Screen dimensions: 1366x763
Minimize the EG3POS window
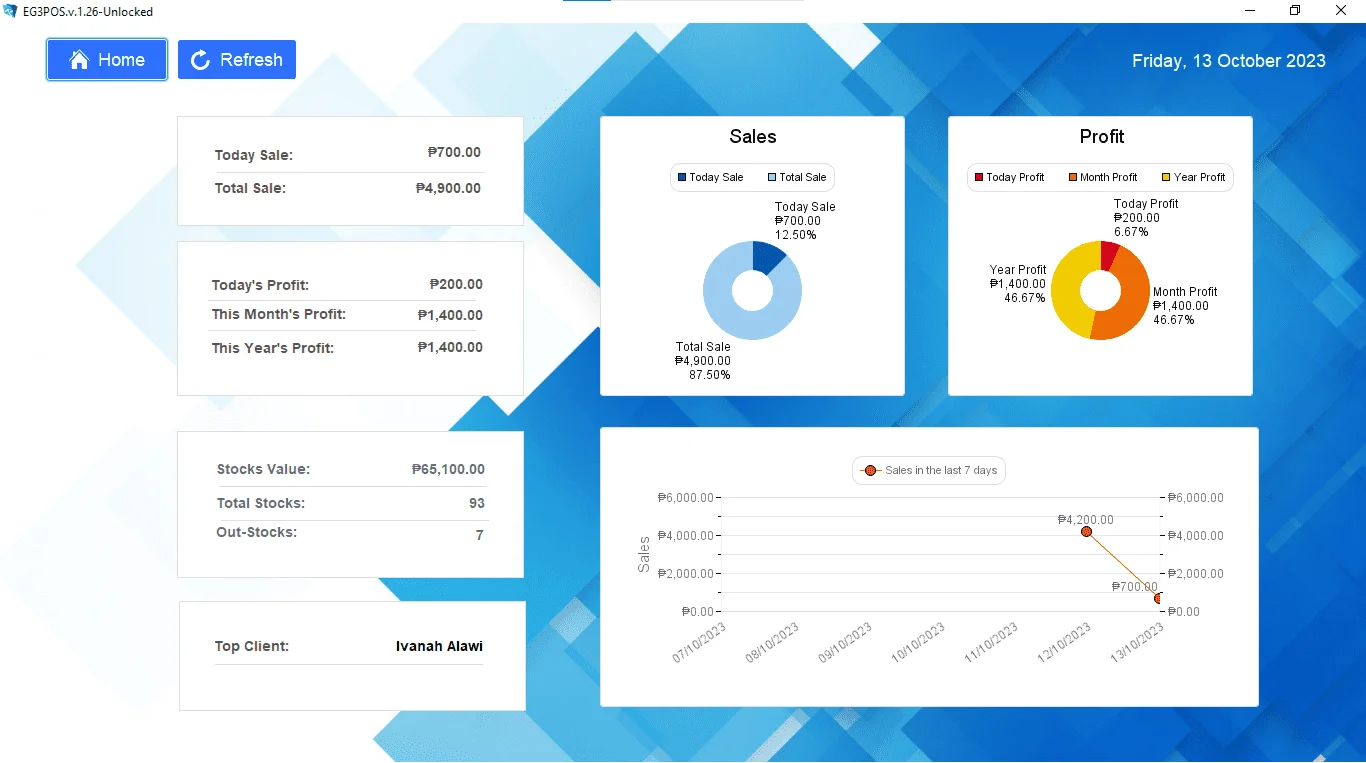coord(1251,11)
